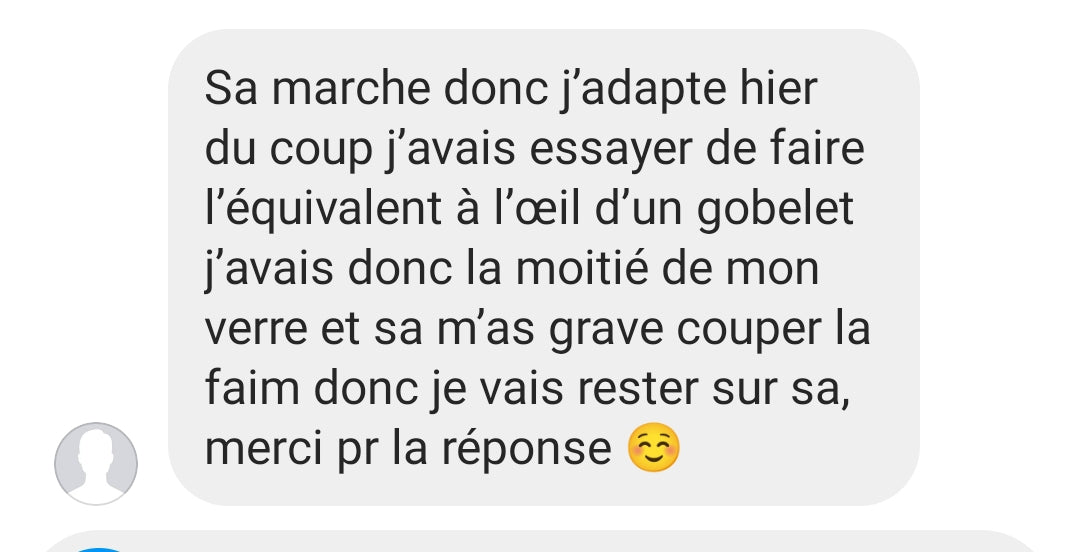
Task: Click the word "faim" in the message
Action: click(252, 389)
